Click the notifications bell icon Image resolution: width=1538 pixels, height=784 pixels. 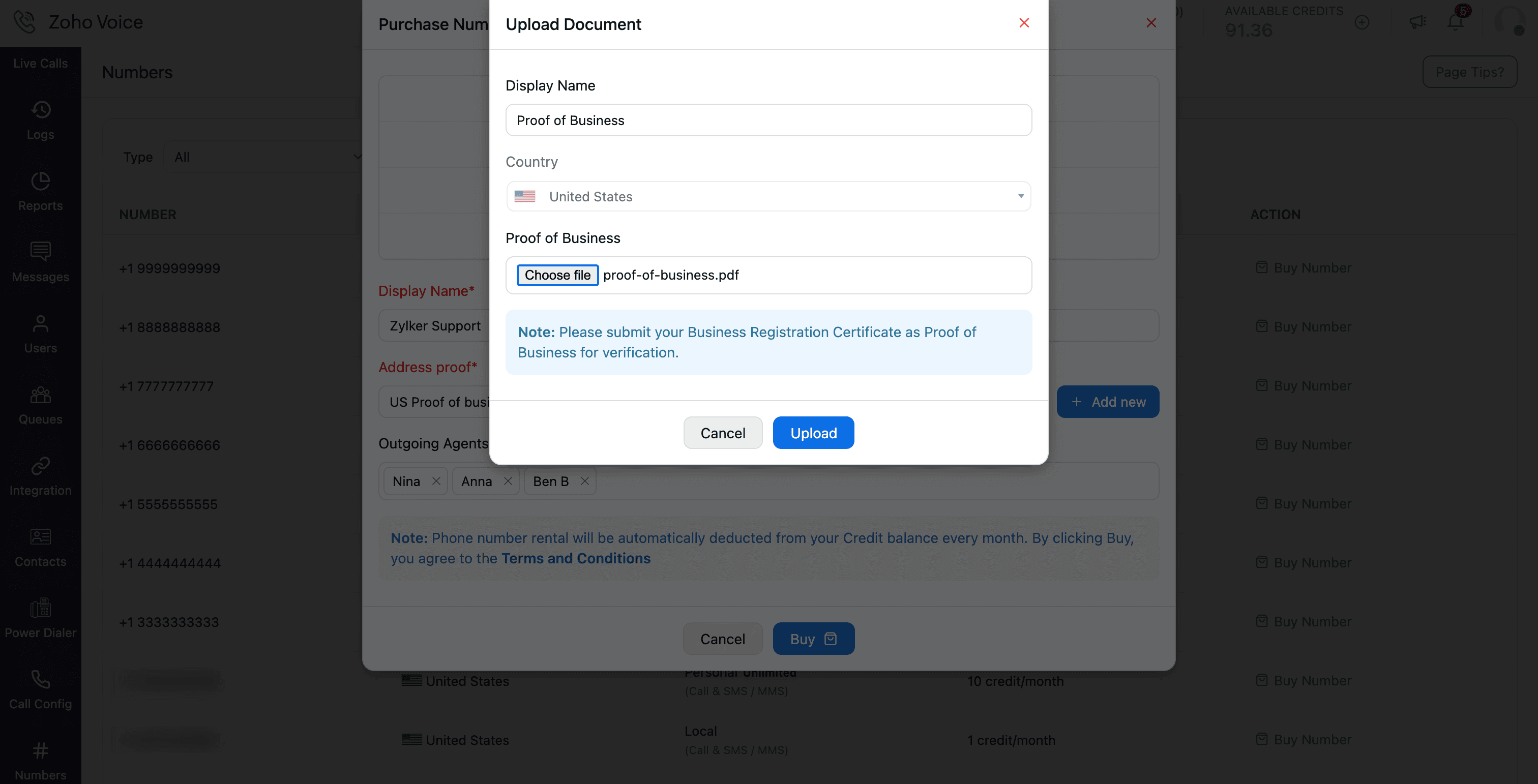1455,23
